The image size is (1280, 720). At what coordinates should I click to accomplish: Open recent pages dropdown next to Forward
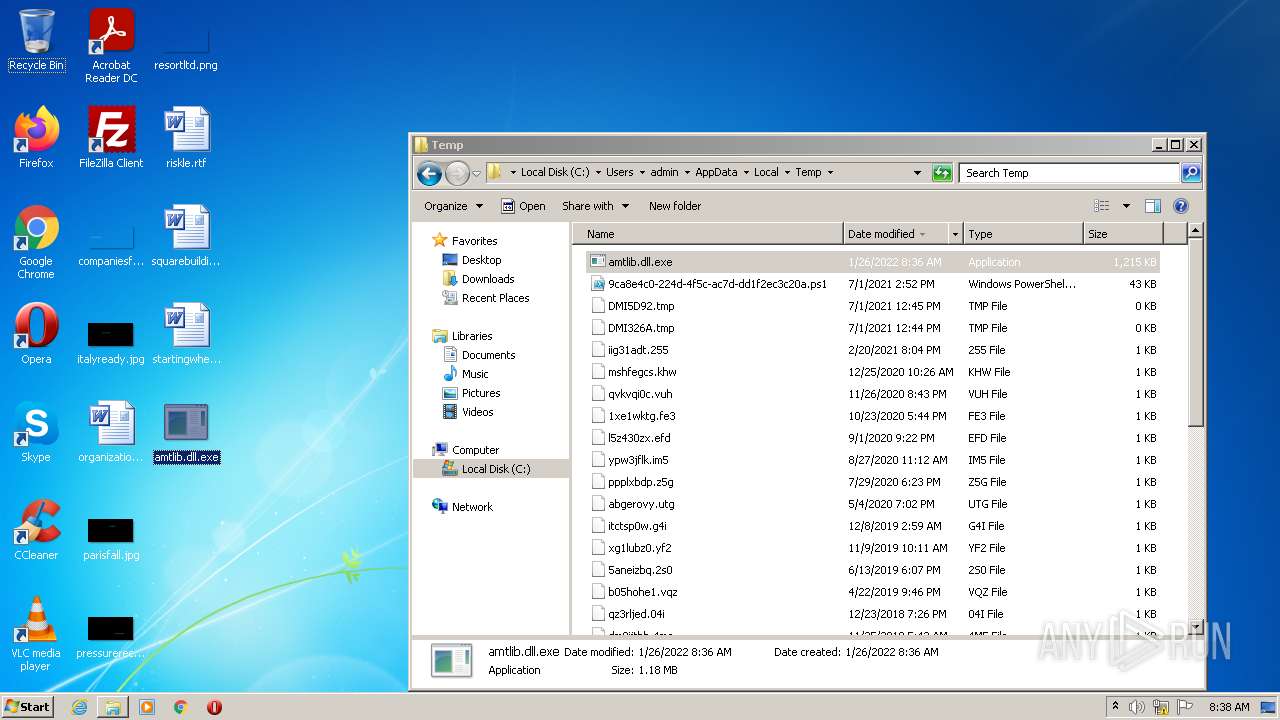tap(477, 173)
